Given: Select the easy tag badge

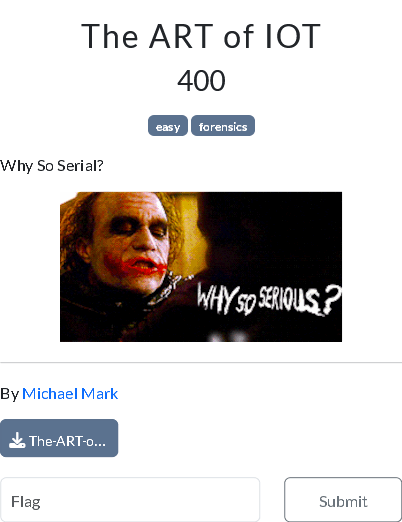Looking at the screenshot, I should pyautogui.click(x=168, y=126).
